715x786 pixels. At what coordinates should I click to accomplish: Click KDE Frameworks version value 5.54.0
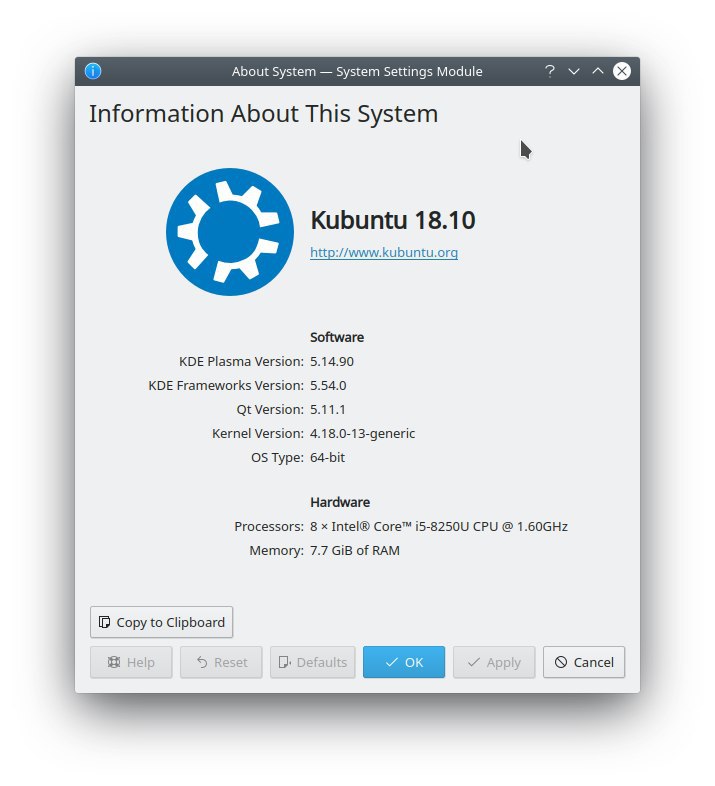[328, 385]
